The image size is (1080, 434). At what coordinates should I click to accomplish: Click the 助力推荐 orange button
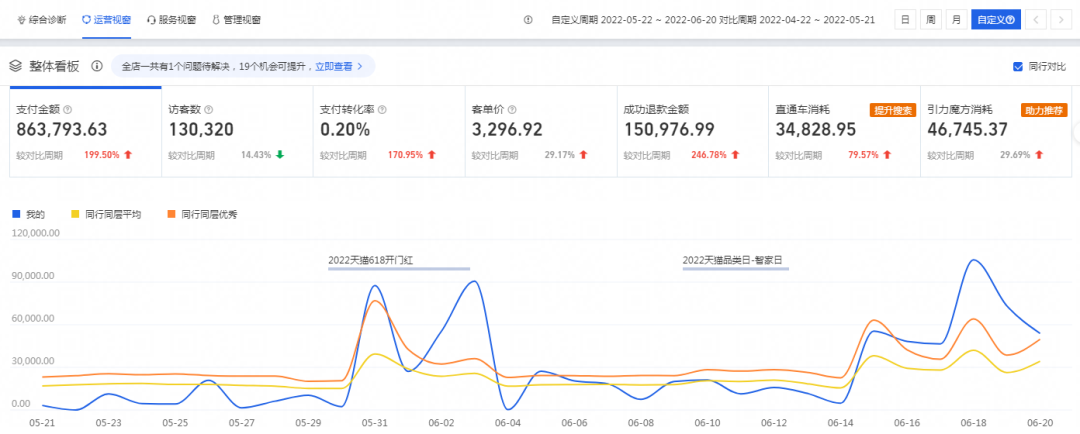pyautogui.click(x=1044, y=110)
